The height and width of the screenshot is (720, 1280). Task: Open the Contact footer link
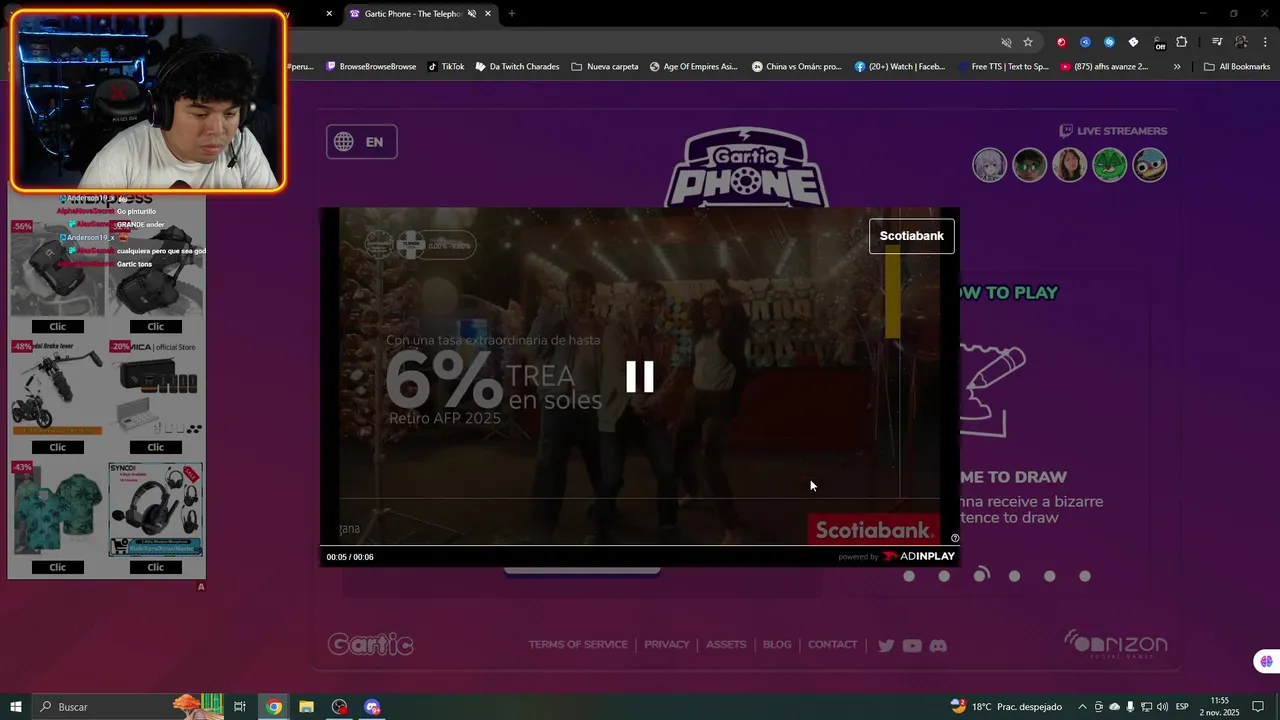(x=832, y=645)
